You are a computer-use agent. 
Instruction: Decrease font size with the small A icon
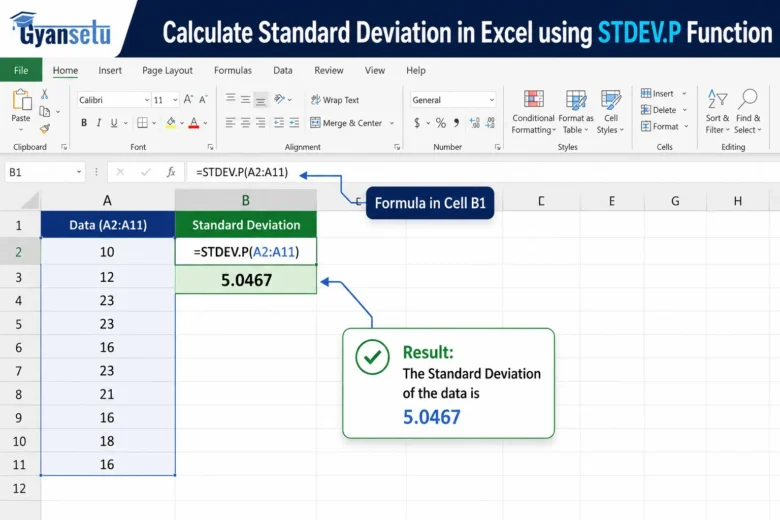tap(203, 100)
